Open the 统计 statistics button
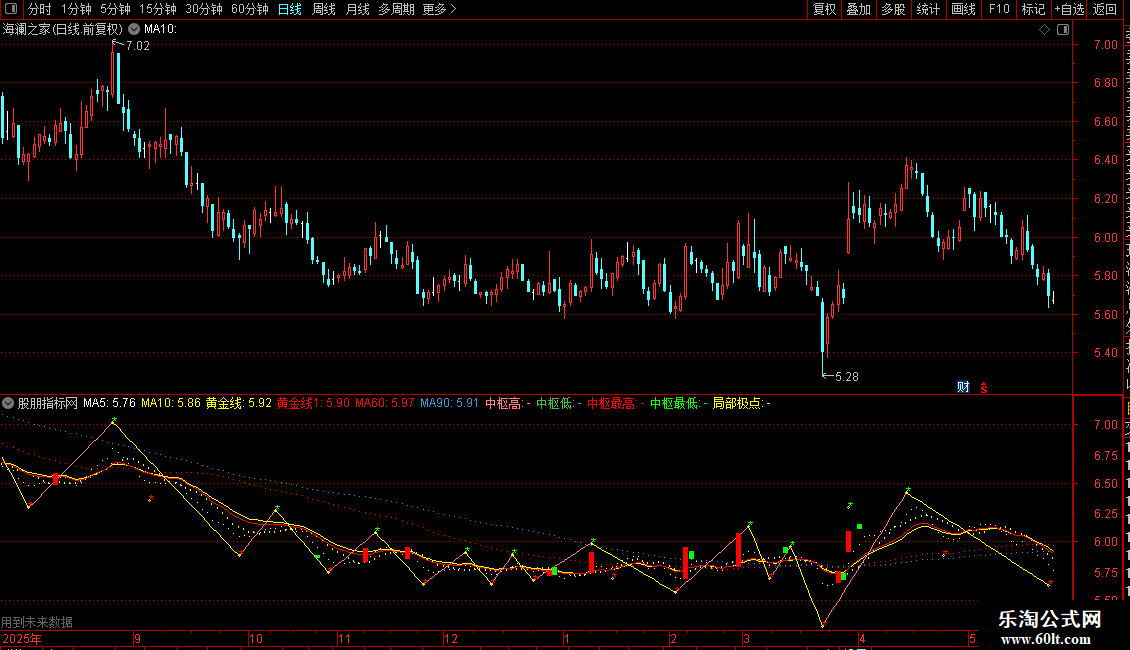Screen dimensions: 1130x650 click(928, 9)
